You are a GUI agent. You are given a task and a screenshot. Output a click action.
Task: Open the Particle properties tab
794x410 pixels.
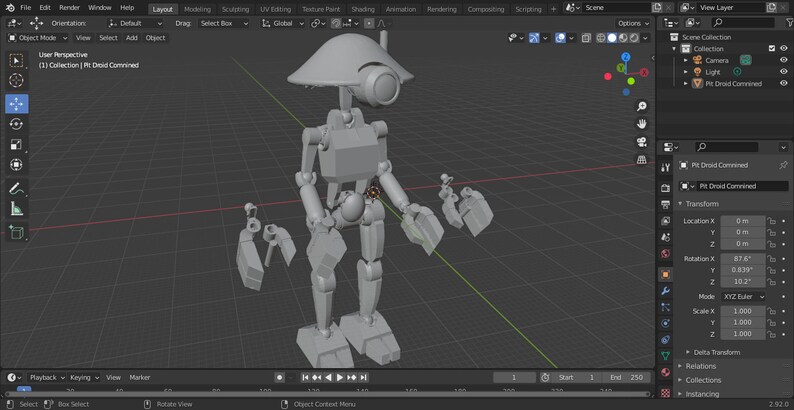665,307
